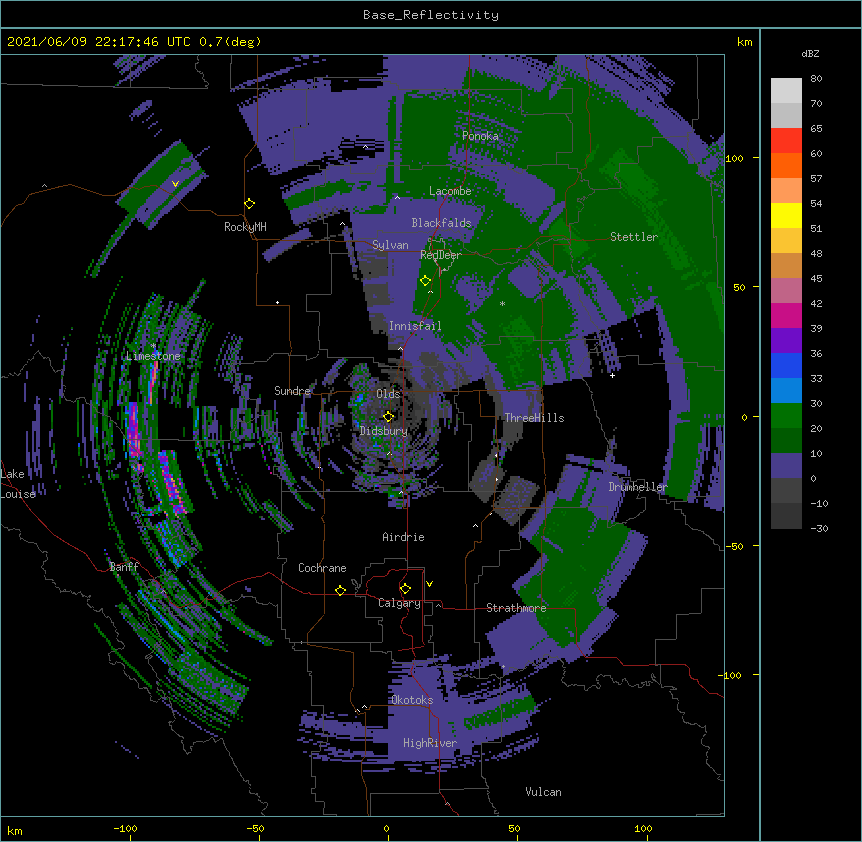This screenshot has width=862, height=842.
Task: Click the Drumheller city label
Action: pyautogui.click(x=638, y=487)
